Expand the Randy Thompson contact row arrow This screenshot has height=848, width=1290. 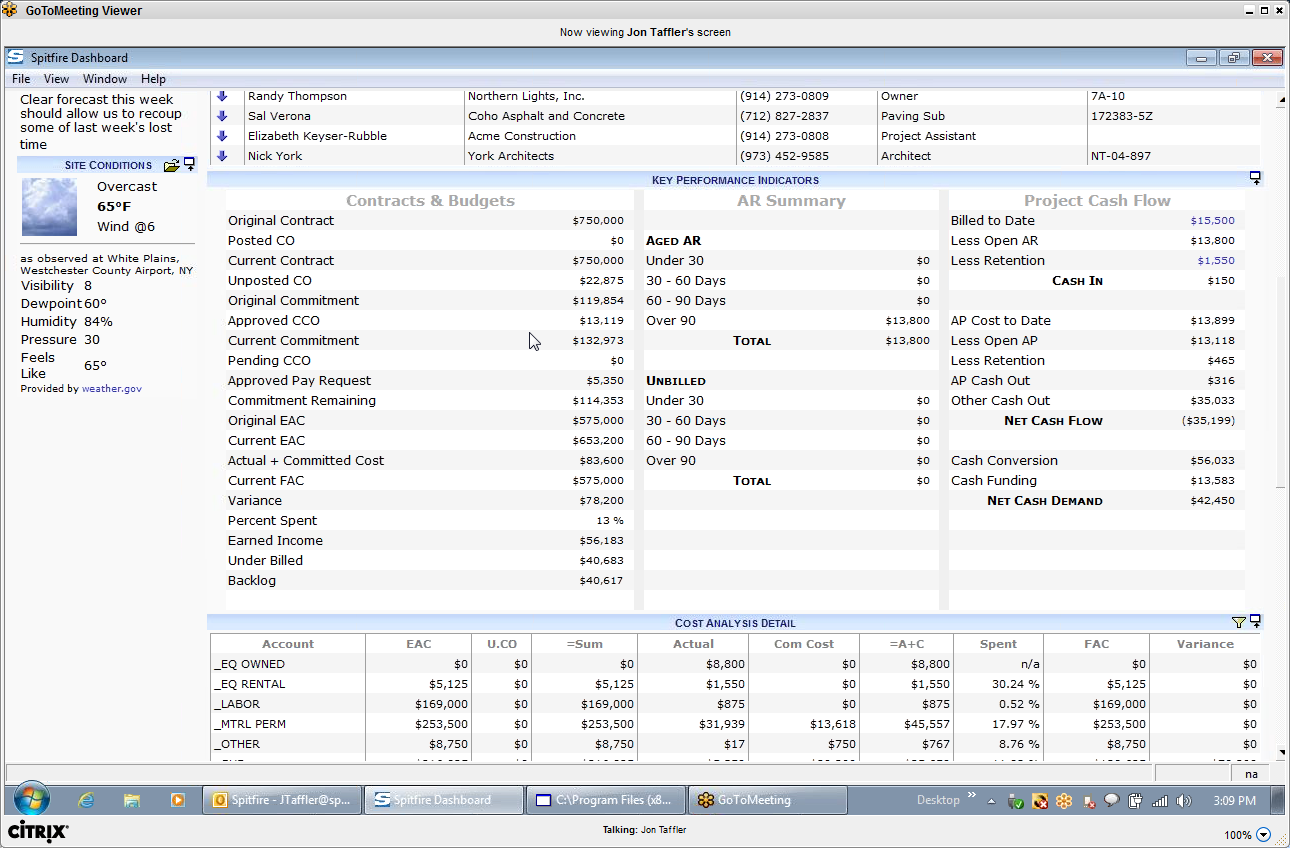tap(221, 96)
